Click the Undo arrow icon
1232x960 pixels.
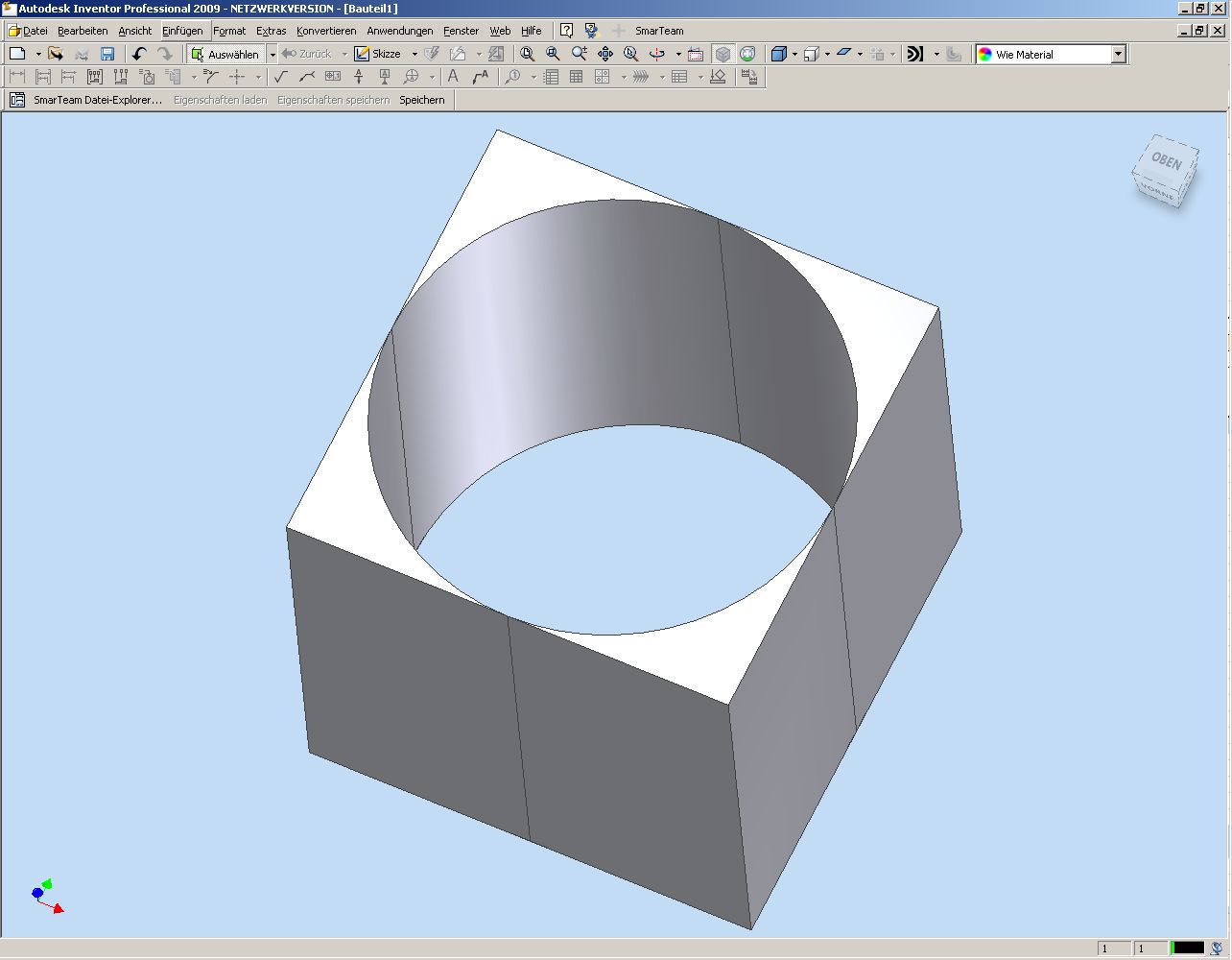click(139, 55)
